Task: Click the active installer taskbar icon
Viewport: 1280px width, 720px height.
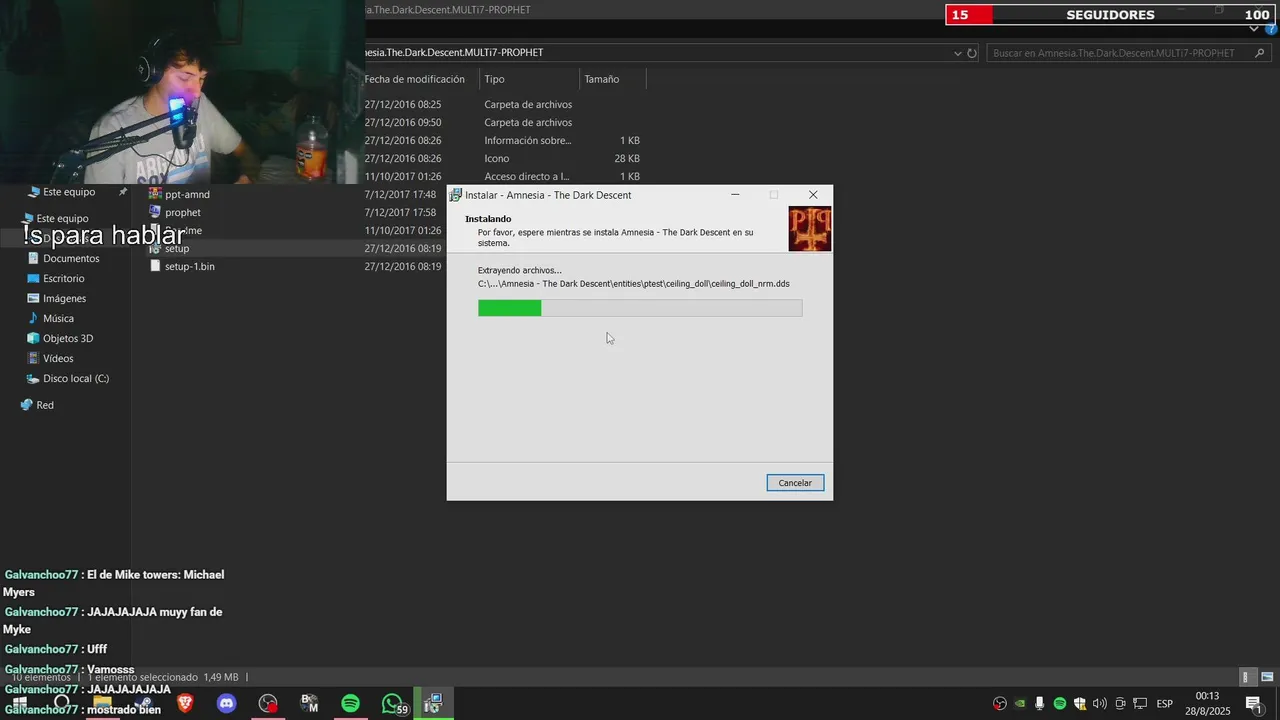Action: coord(433,704)
